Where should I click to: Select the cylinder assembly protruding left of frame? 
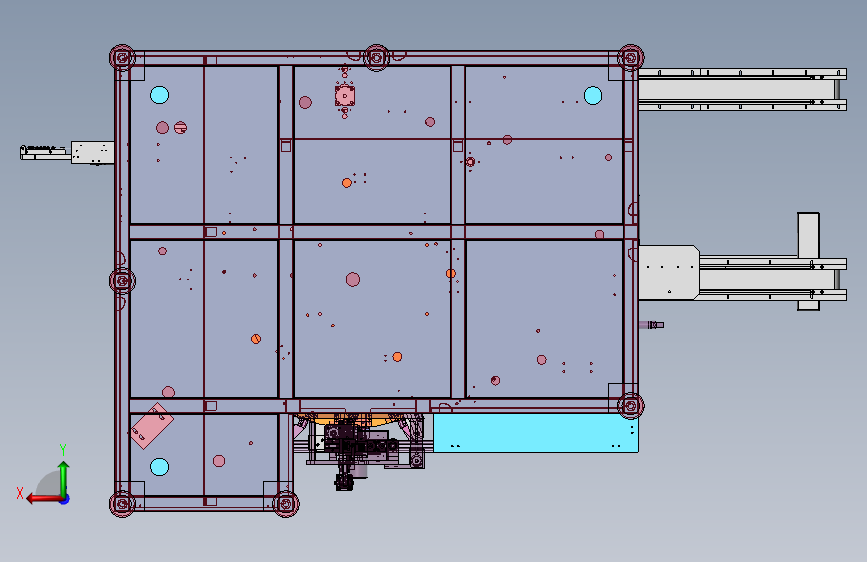point(67,152)
